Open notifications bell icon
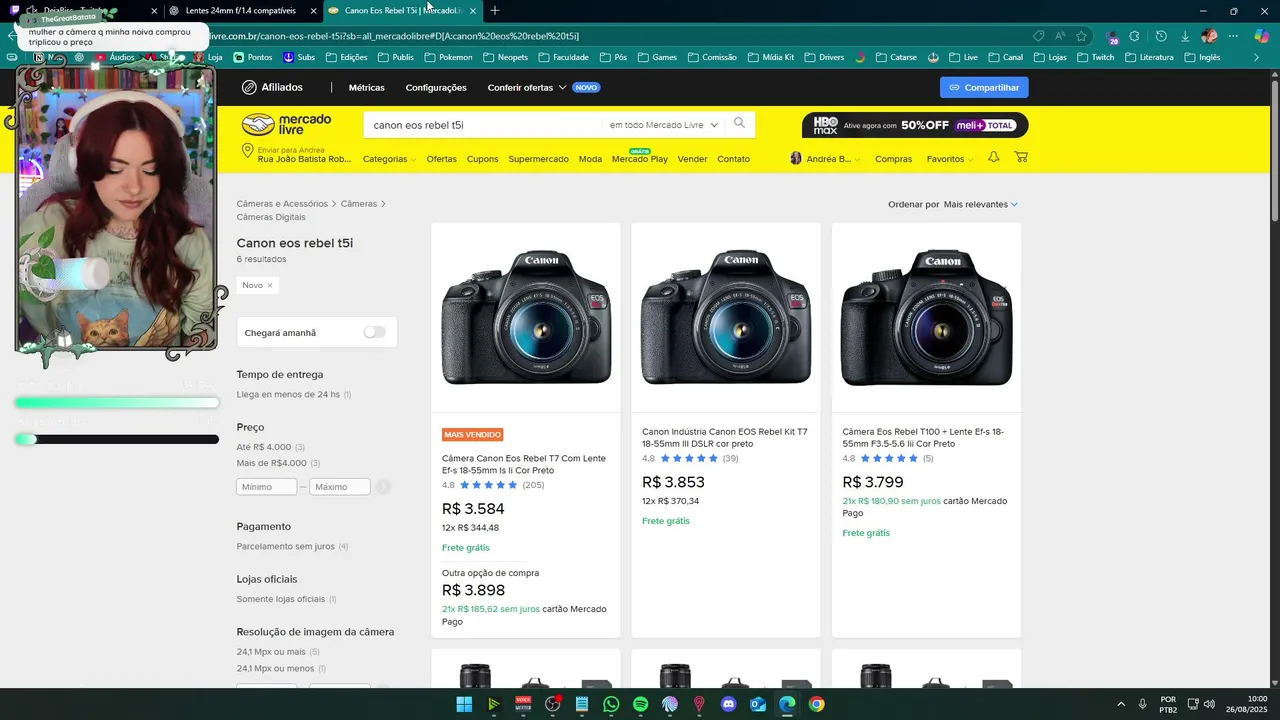The width and height of the screenshot is (1280, 720). pyautogui.click(x=993, y=158)
